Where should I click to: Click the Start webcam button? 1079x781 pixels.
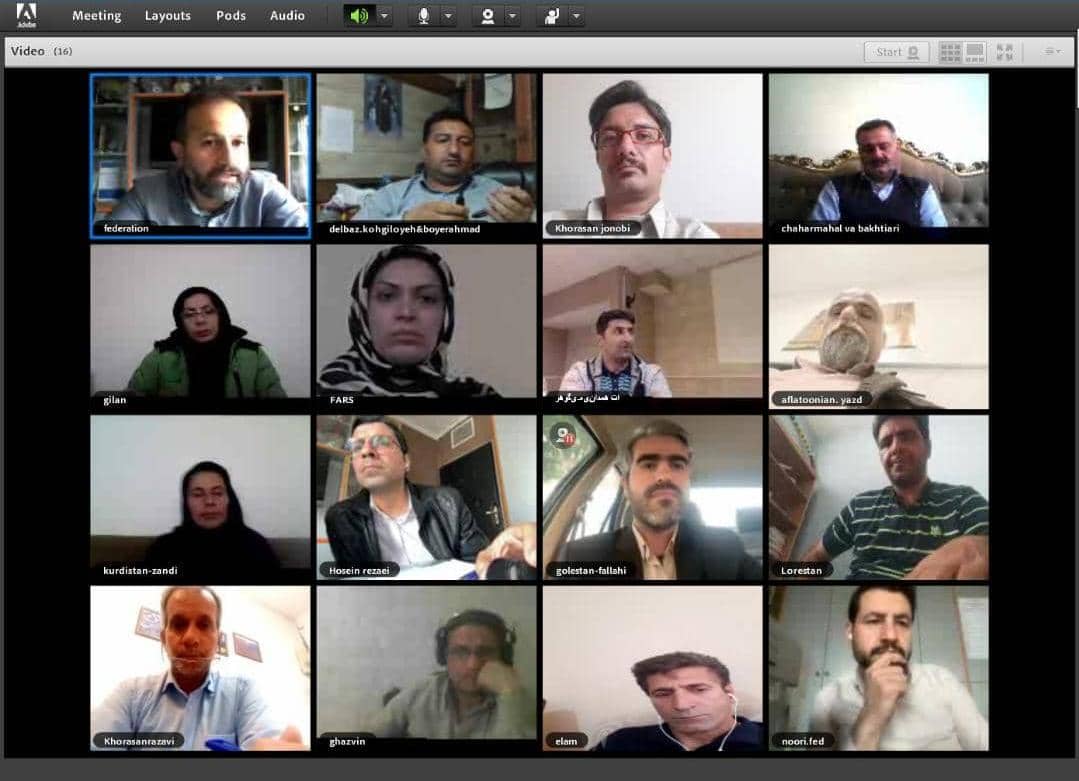(x=896, y=52)
